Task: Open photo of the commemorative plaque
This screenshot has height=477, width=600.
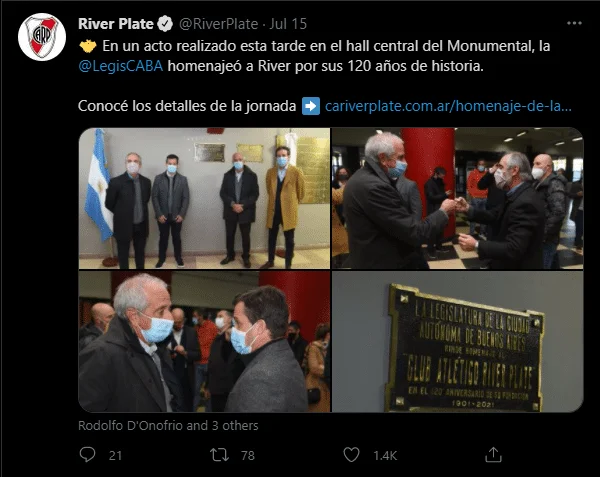Action: [458, 342]
